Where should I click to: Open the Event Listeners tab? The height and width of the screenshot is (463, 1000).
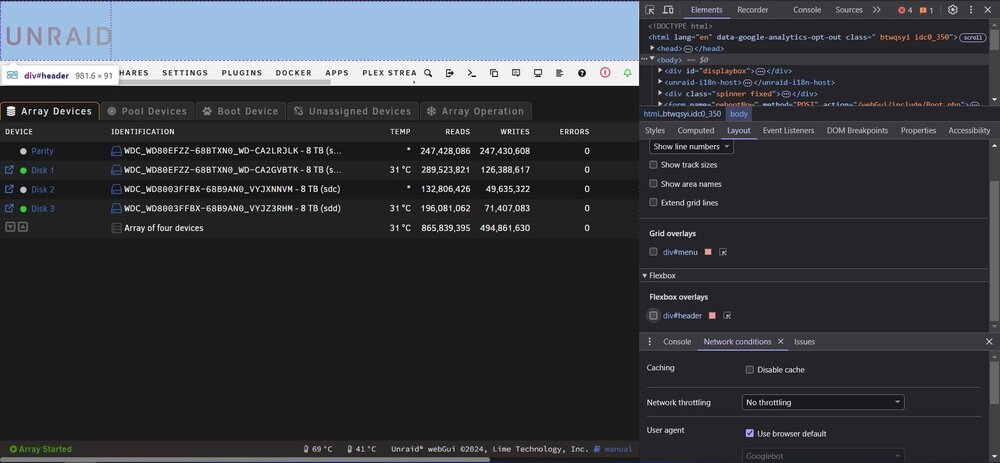[x=788, y=130]
